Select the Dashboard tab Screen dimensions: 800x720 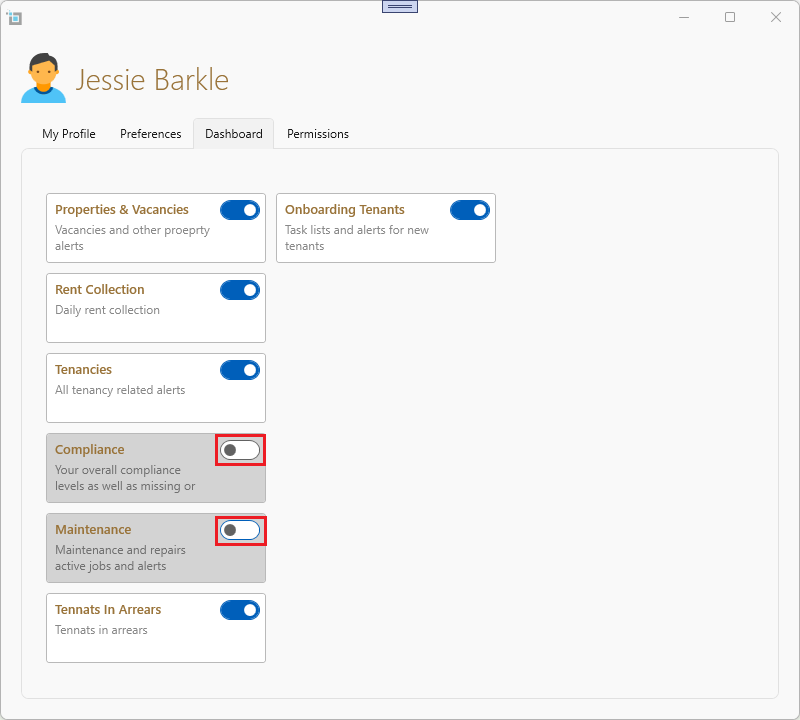click(234, 134)
